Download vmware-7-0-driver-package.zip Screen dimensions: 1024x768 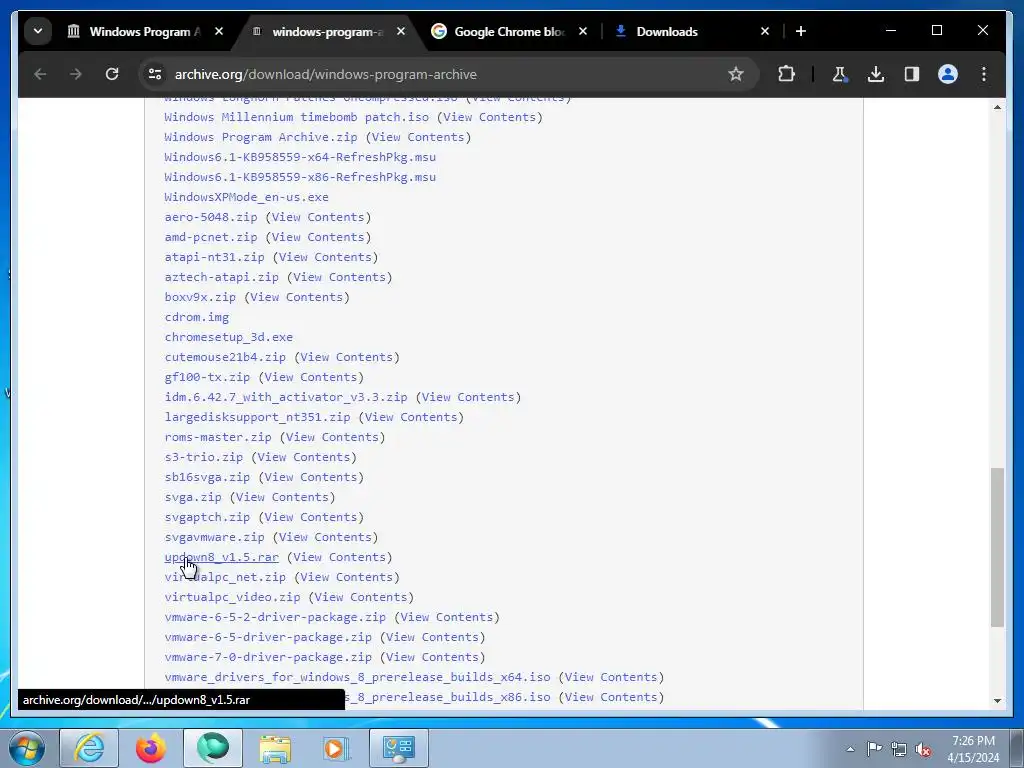tap(268, 657)
